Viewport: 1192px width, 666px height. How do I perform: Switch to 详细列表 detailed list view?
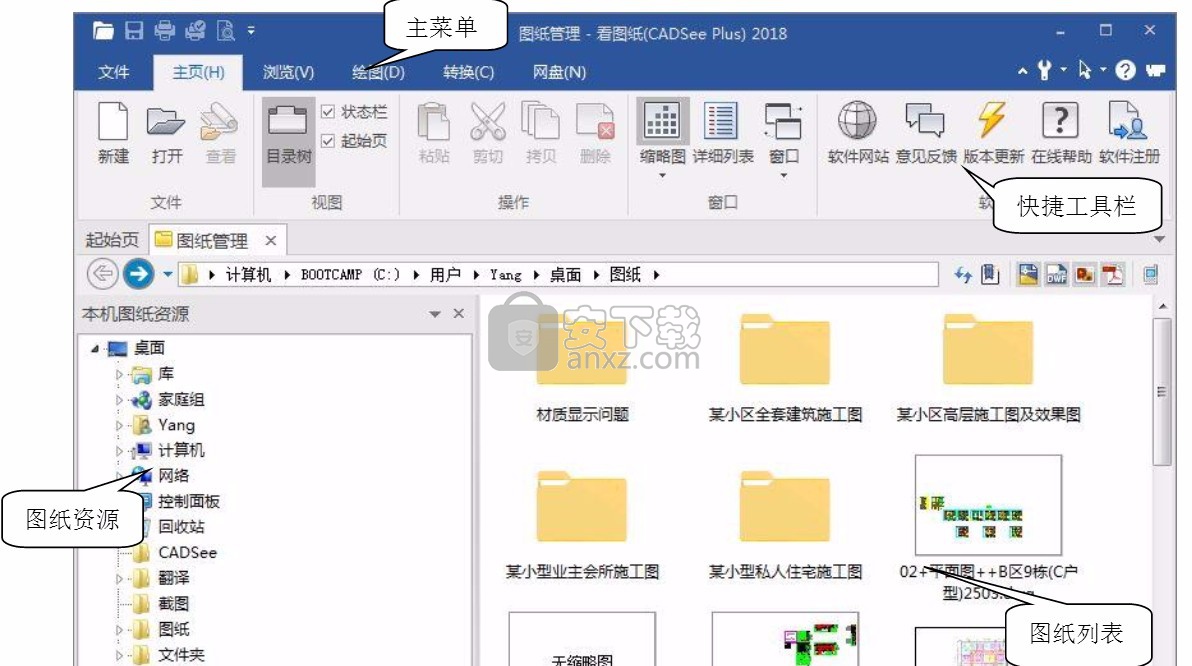point(721,122)
